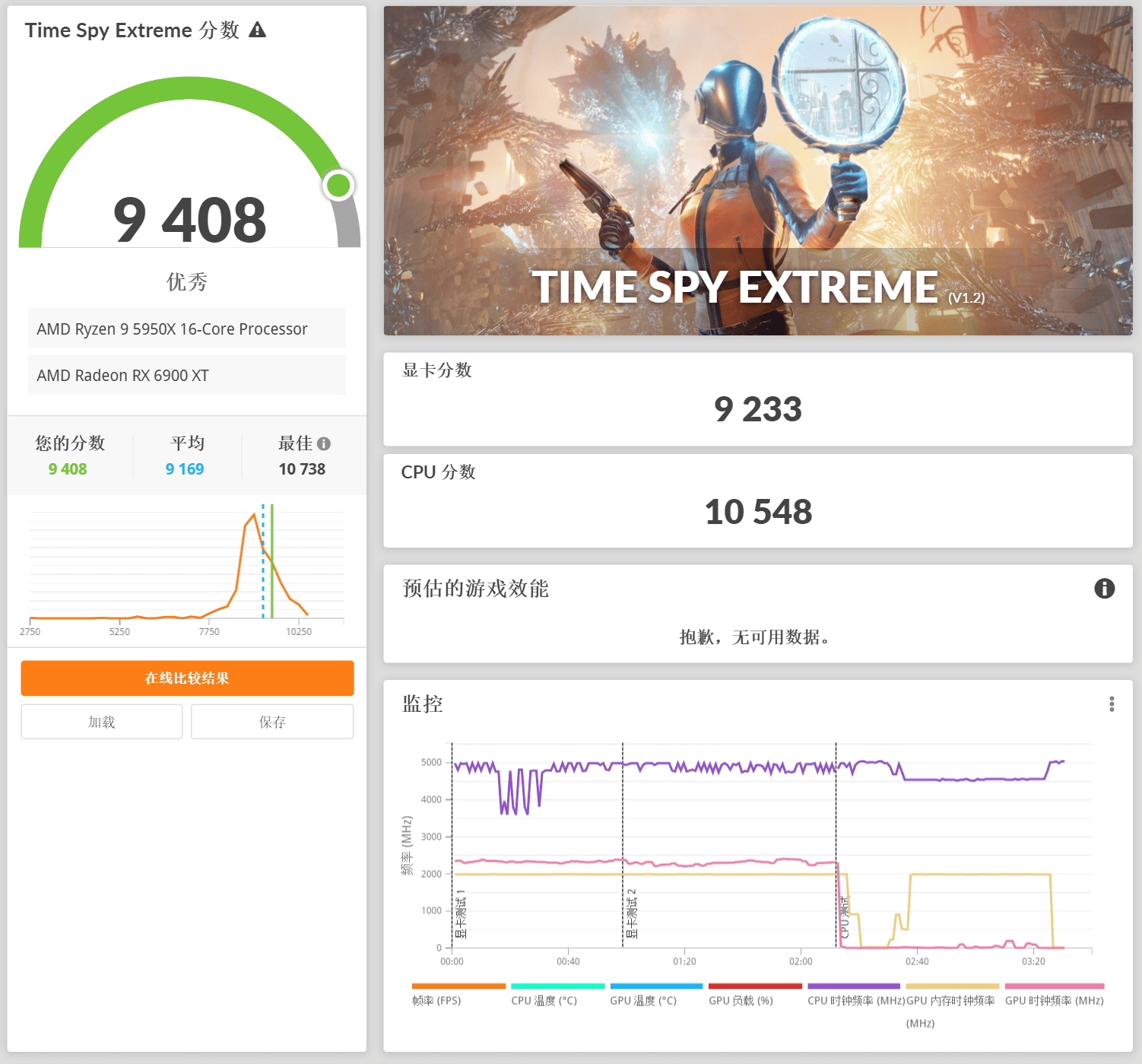Select the AMD Ryzen 9 5950X processor row
The height and width of the screenshot is (1064, 1142).
(x=186, y=329)
